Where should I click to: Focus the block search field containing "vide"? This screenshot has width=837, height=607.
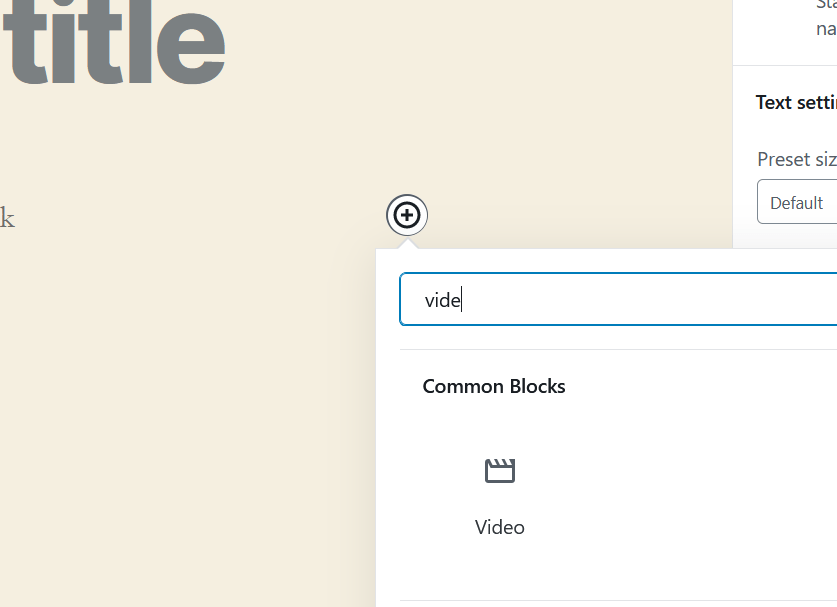(x=619, y=299)
